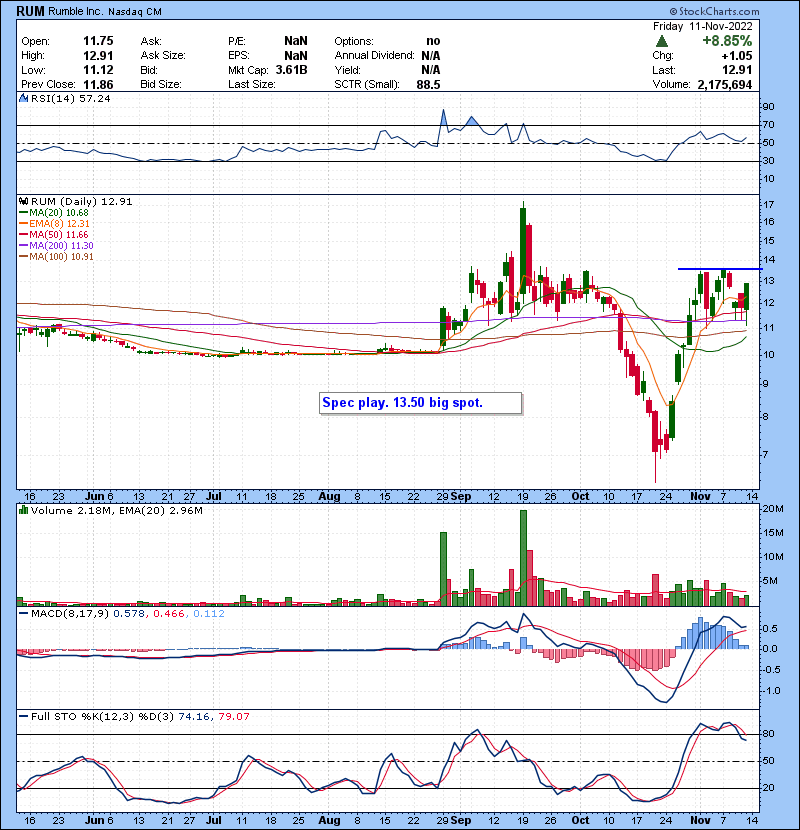Click the green up-triangle price change icon
800x830 pixels.
(x=661, y=41)
